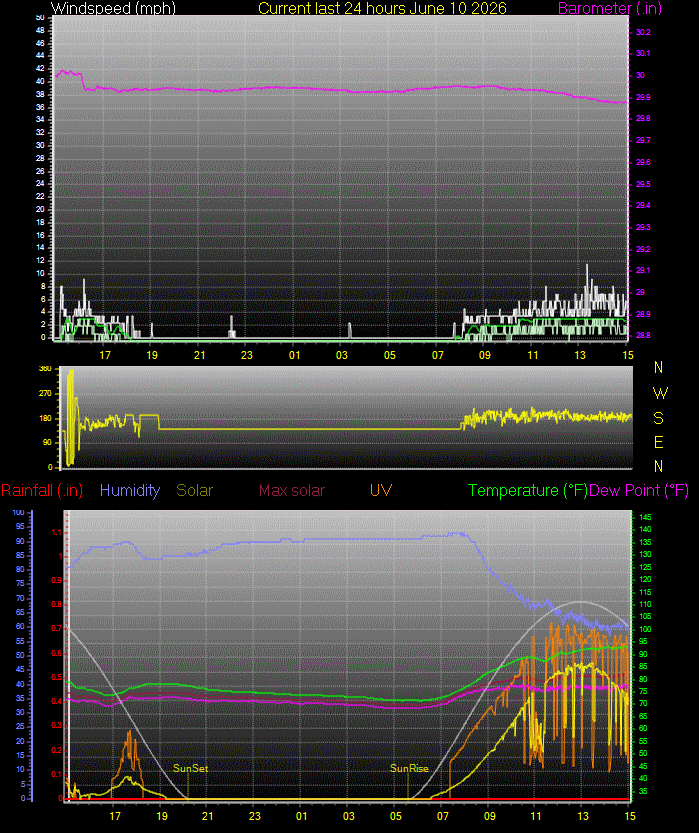Viewport: 699px width, 833px height.
Task: Click hour '15' on the windspeed chart time axis
Action: point(628,355)
